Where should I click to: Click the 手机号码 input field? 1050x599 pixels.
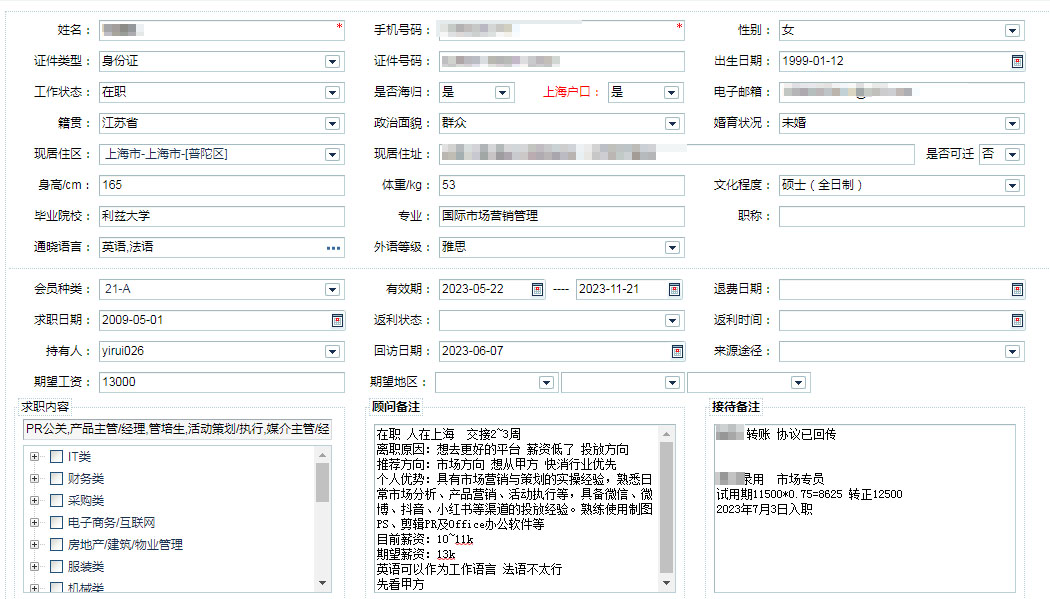pyautogui.click(x=562, y=30)
